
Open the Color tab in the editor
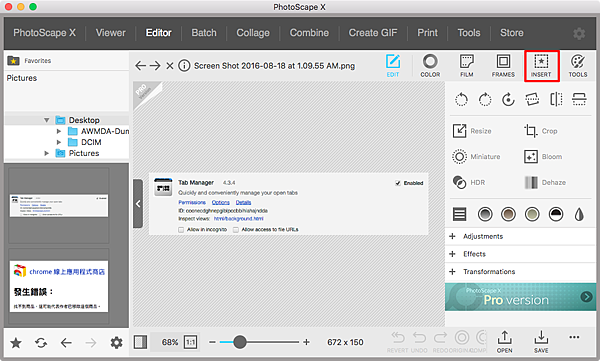point(430,65)
